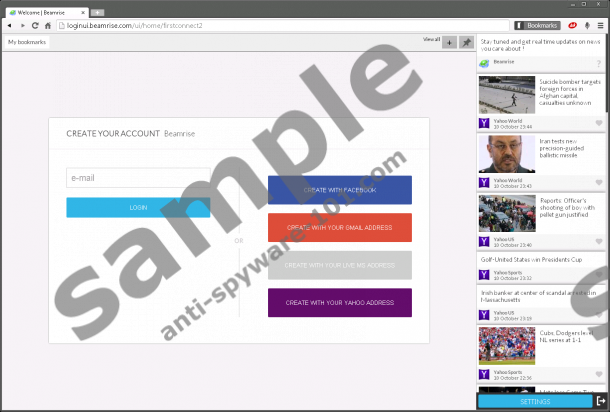This screenshot has height=412, width=610.
Task: Add a bookmark with plus icon
Action: point(449,42)
